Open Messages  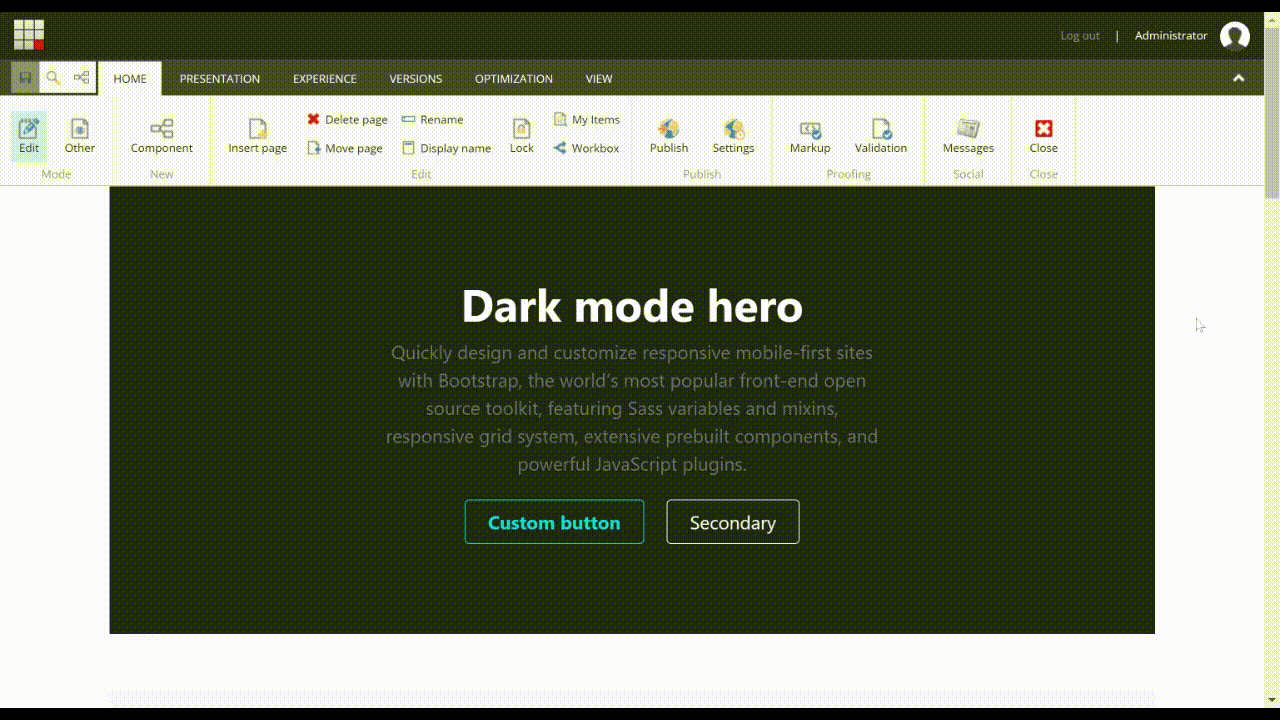(x=968, y=136)
